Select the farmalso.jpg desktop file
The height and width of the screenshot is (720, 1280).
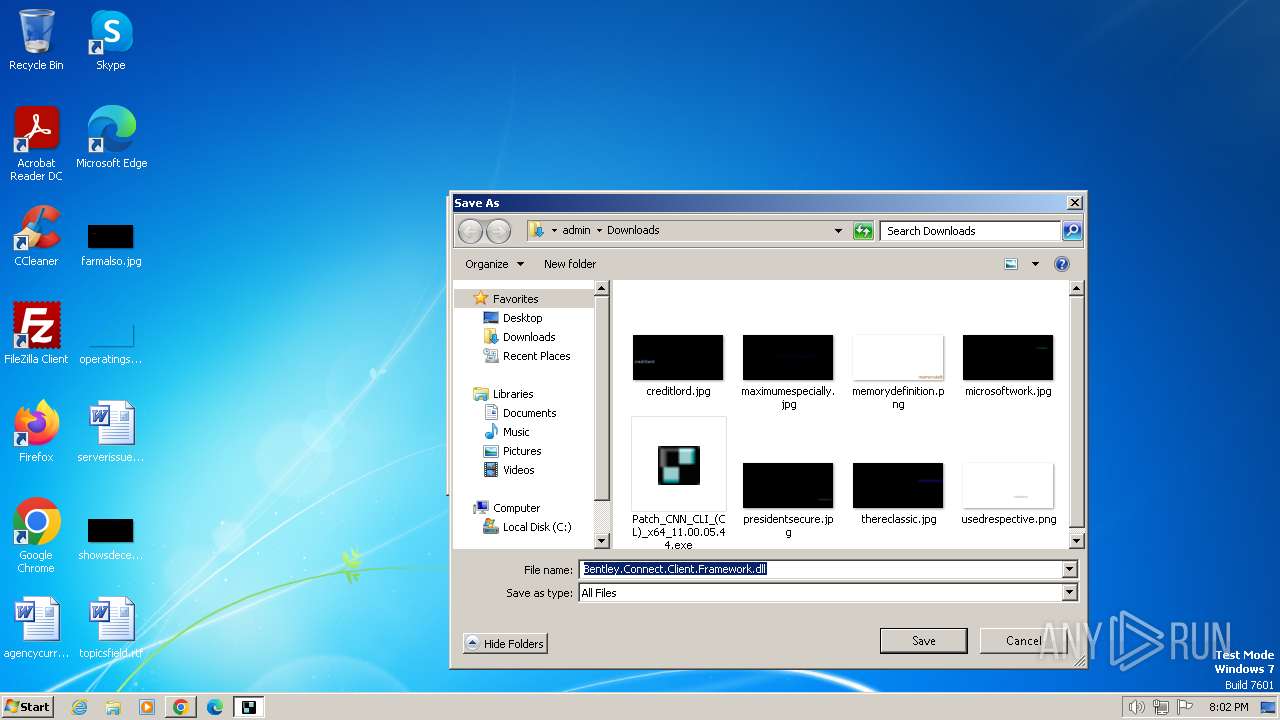pyautogui.click(x=111, y=245)
